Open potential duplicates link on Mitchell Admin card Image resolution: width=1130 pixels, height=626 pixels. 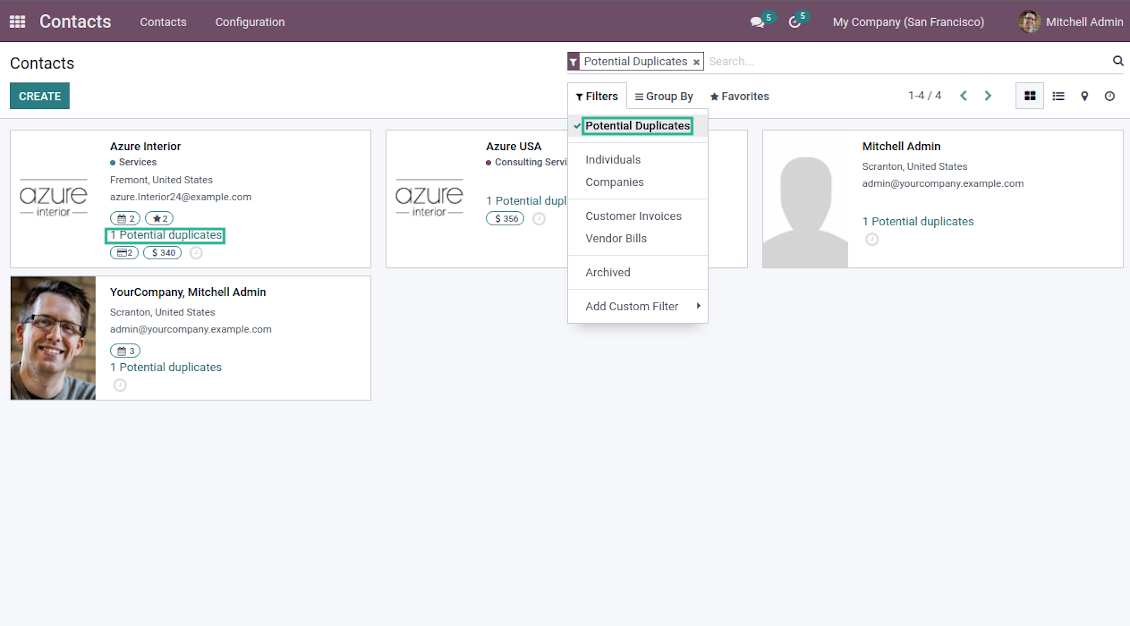click(x=917, y=221)
